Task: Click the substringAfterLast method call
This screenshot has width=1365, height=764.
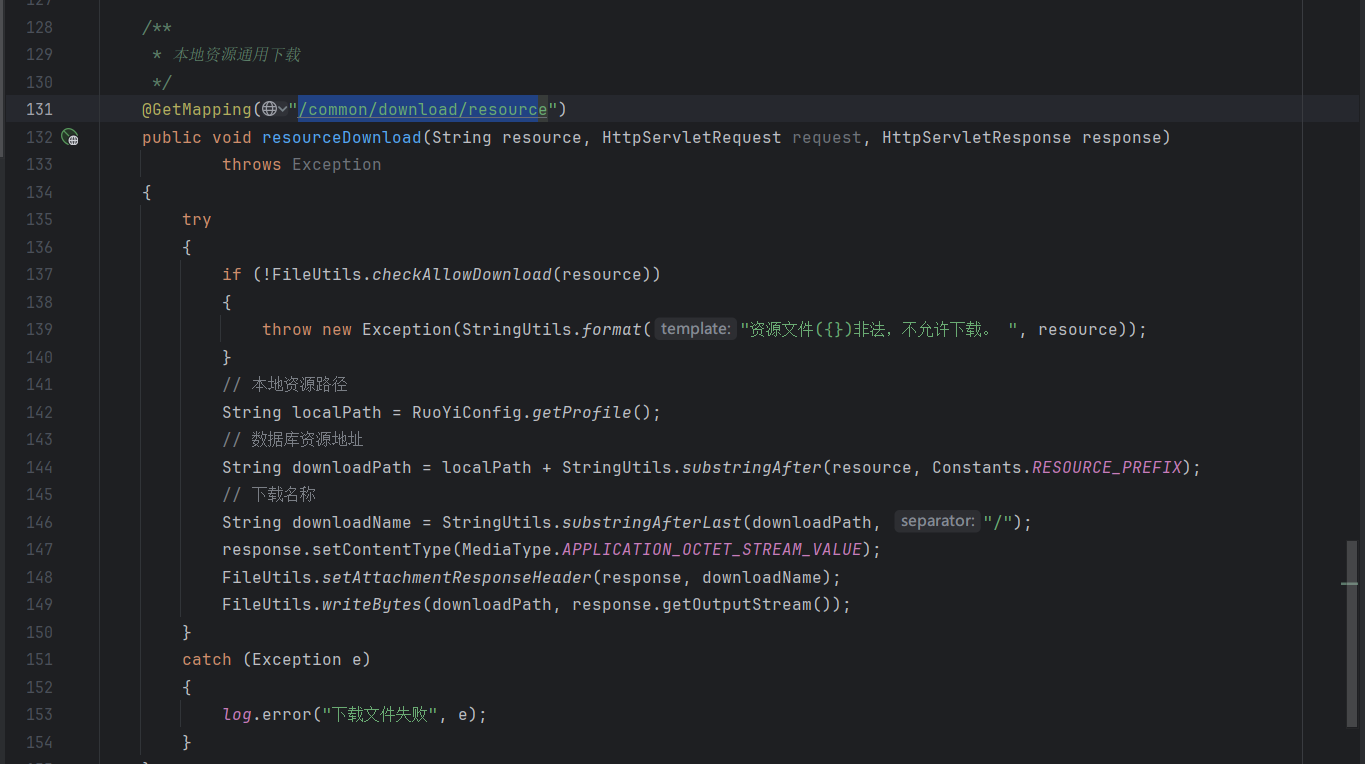Action: click(x=652, y=522)
